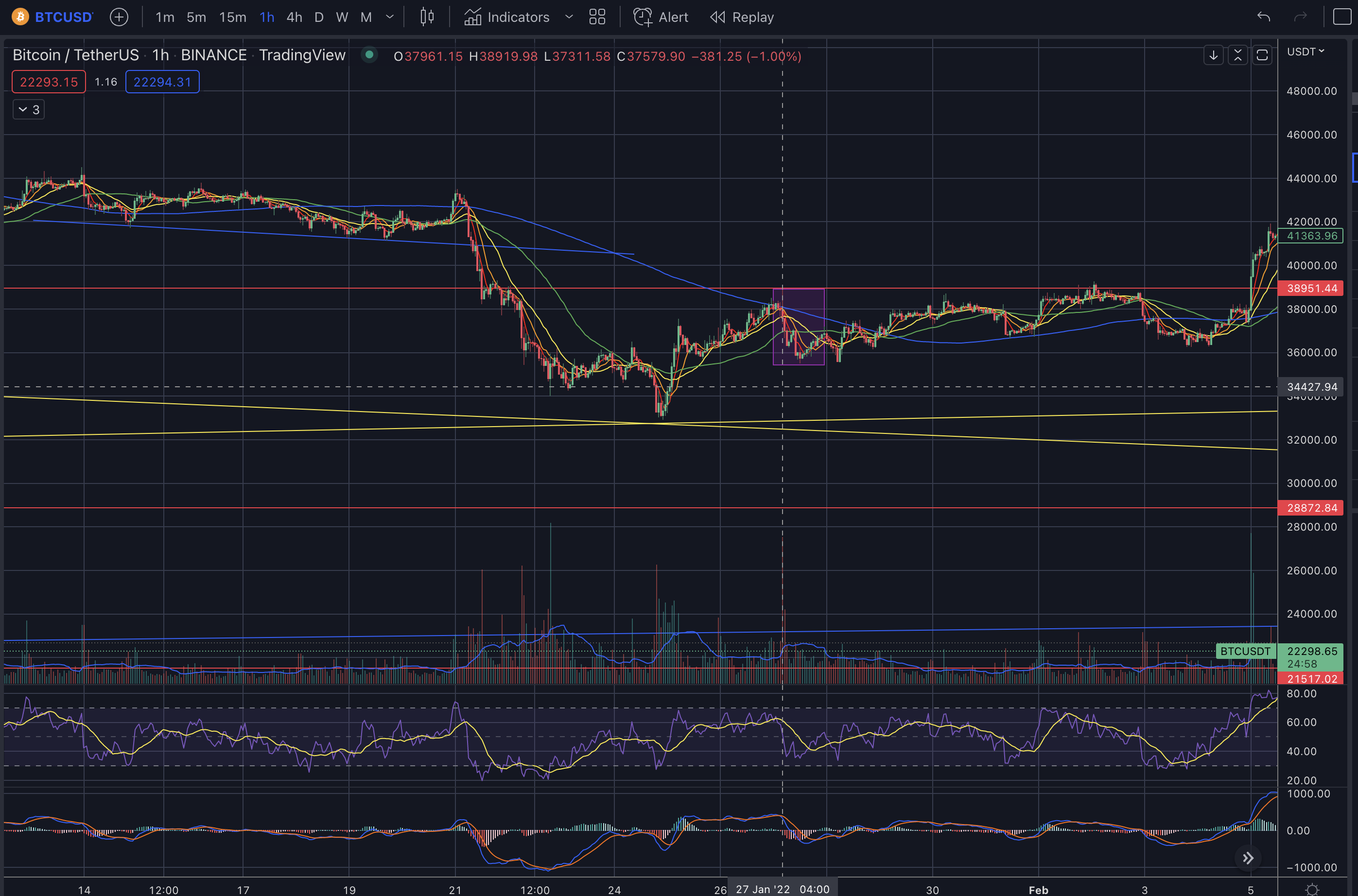The image size is (1358, 896).
Task: Click the add symbol plus icon
Action: point(119,17)
